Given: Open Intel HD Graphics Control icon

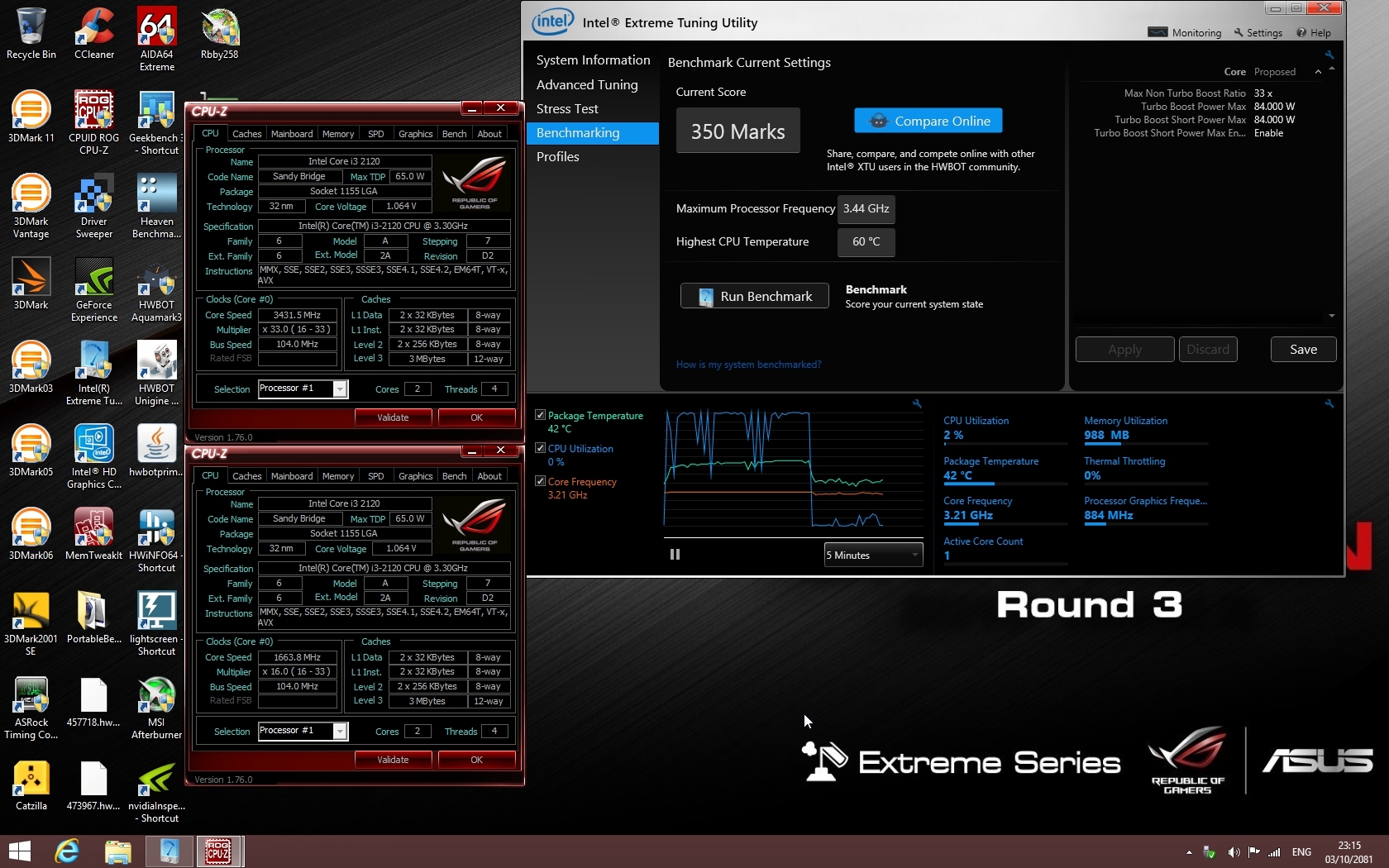Looking at the screenshot, I should [94, 456].
